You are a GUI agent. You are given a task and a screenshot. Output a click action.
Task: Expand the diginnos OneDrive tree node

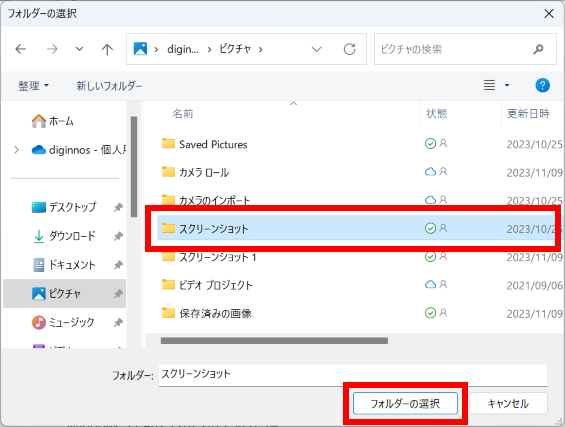click(x=17, y=150)
